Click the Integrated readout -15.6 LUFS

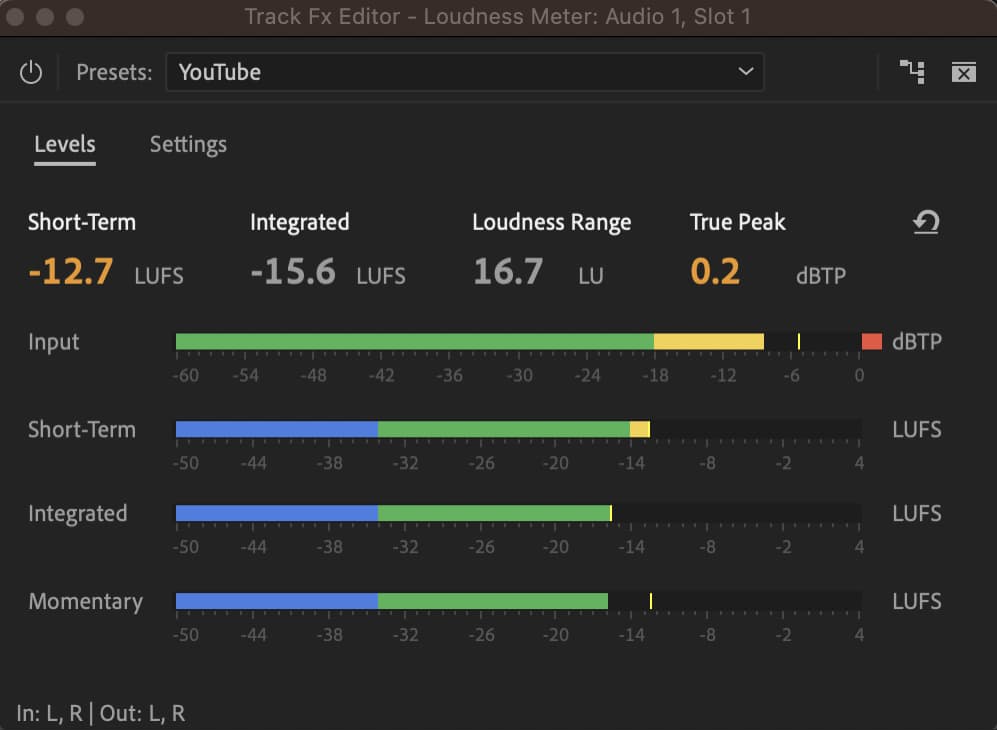click(x=292, y=271)
